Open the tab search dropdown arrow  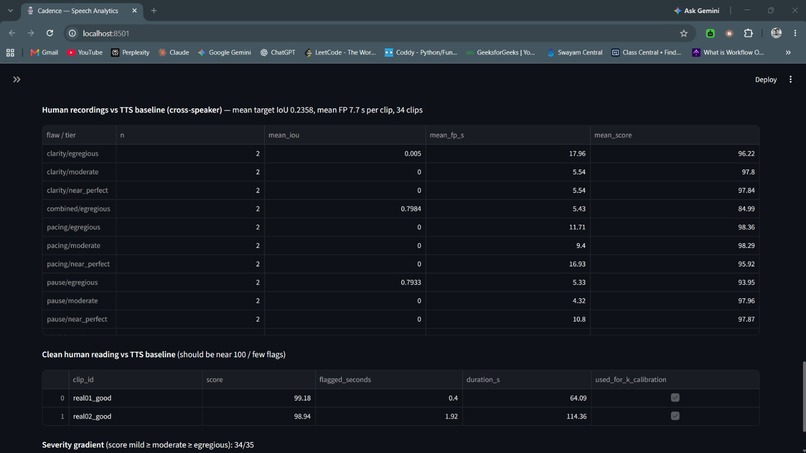(10, 11)
